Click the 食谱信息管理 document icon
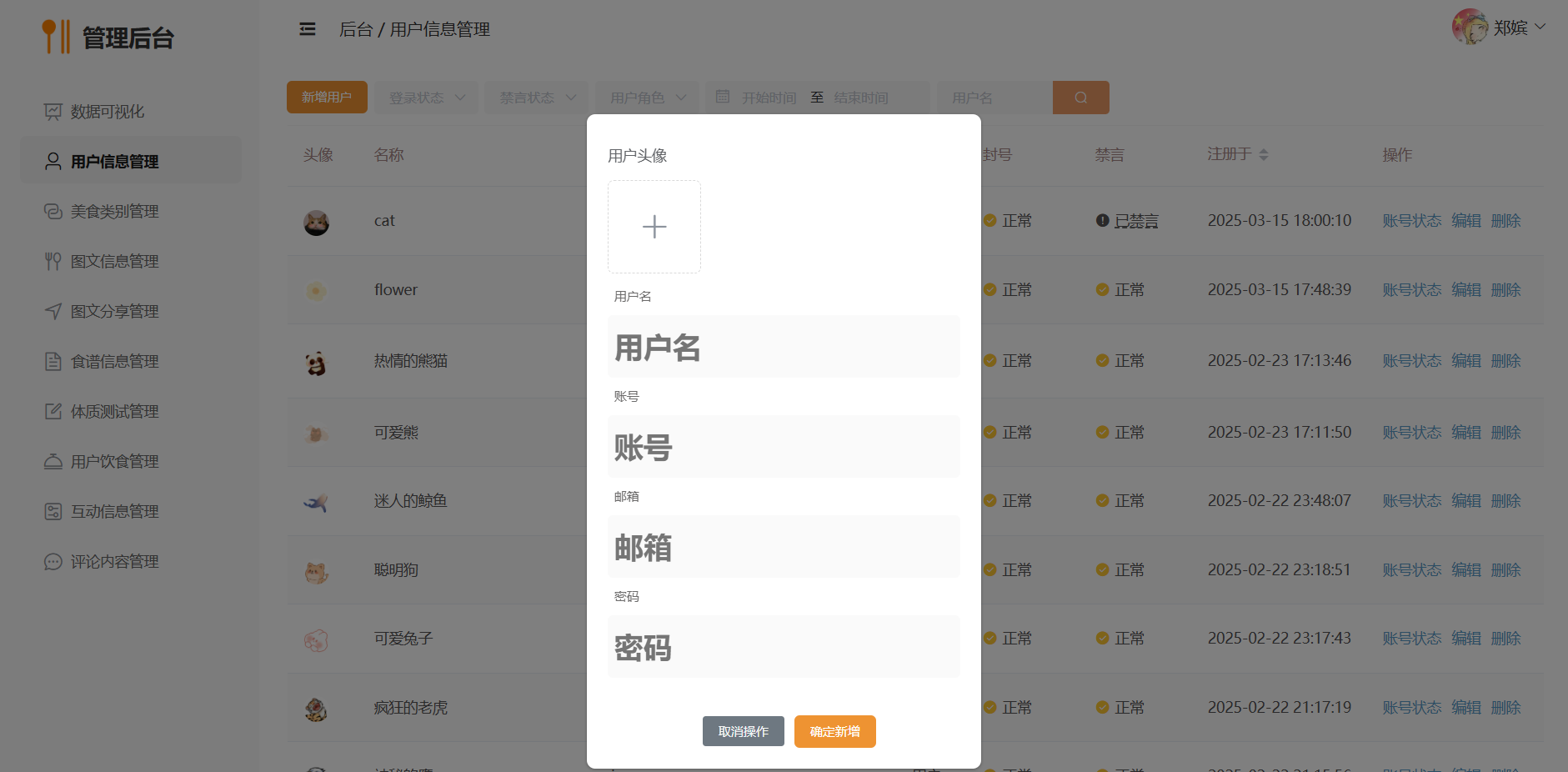Screen dimensions: 1568x772 (x=53, y=362)
